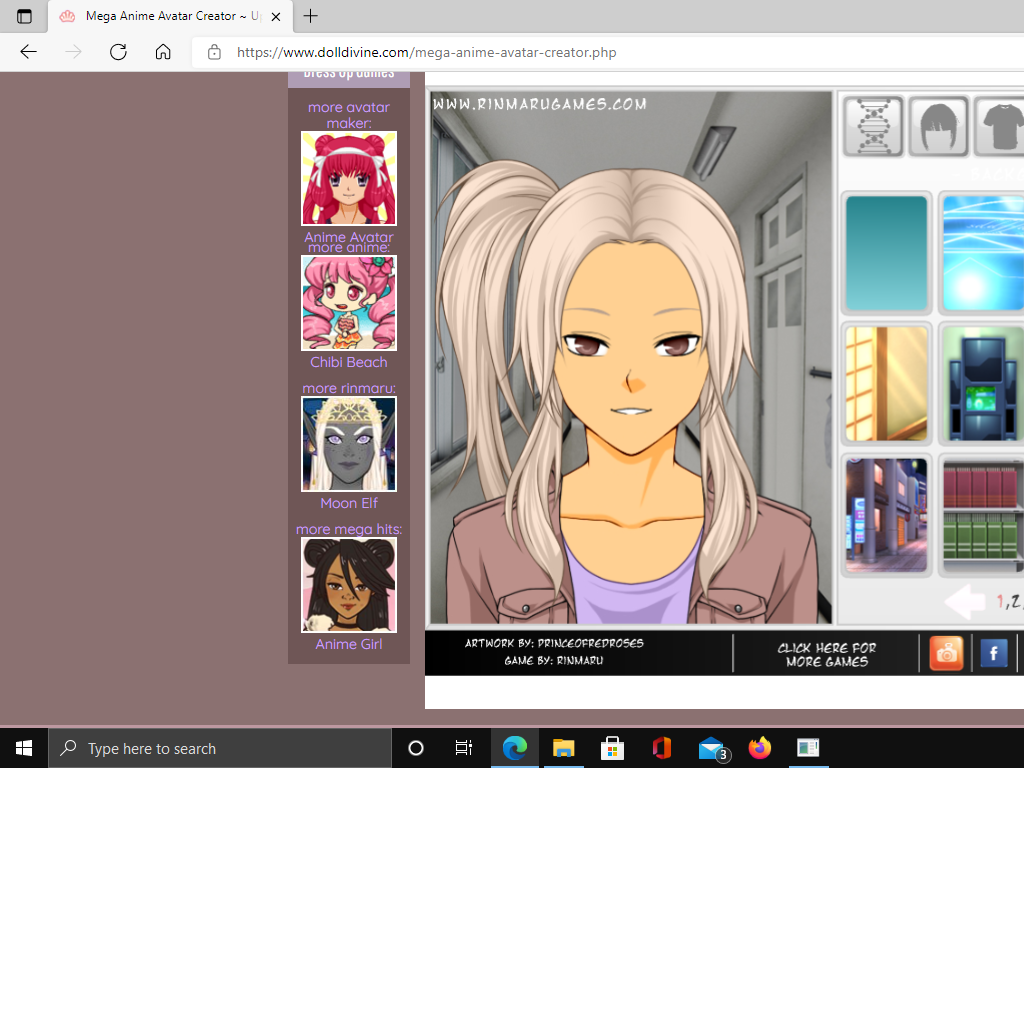Launch Office from the taskbar
The image size is (1024, 1024).
pos(662,748)
